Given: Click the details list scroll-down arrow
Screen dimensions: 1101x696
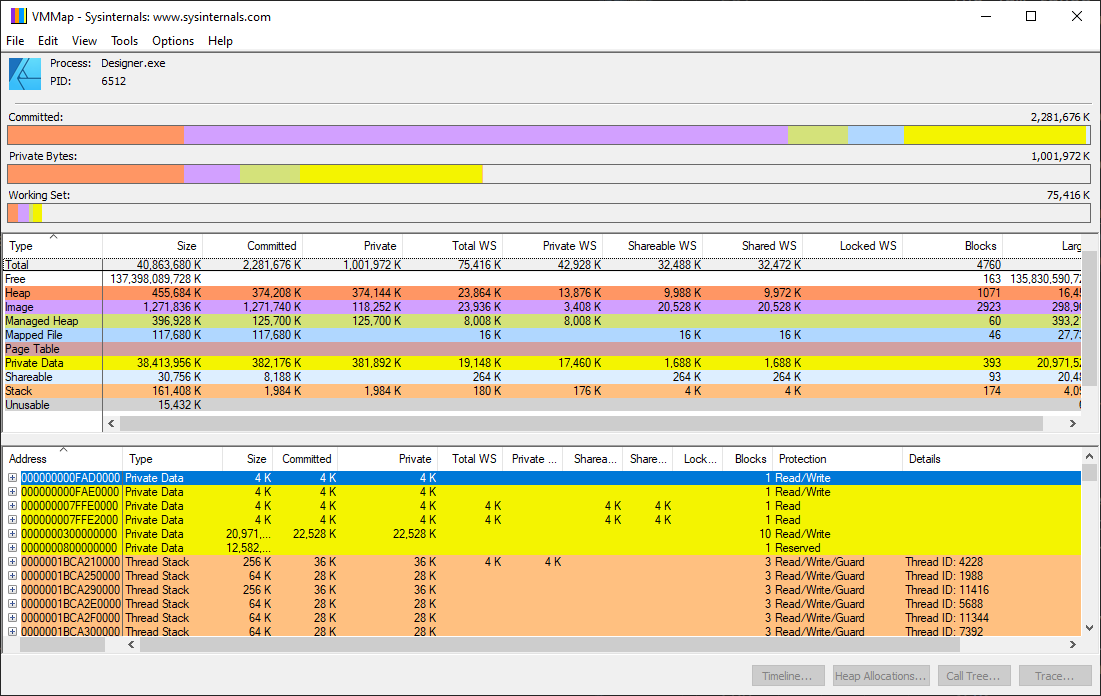Looking at the screenshot, I should point(1089,627).
